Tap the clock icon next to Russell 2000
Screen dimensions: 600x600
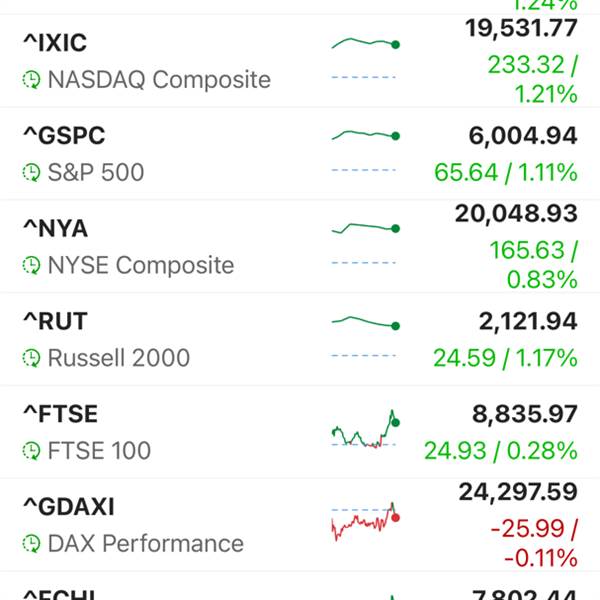(x=31, y=358)
